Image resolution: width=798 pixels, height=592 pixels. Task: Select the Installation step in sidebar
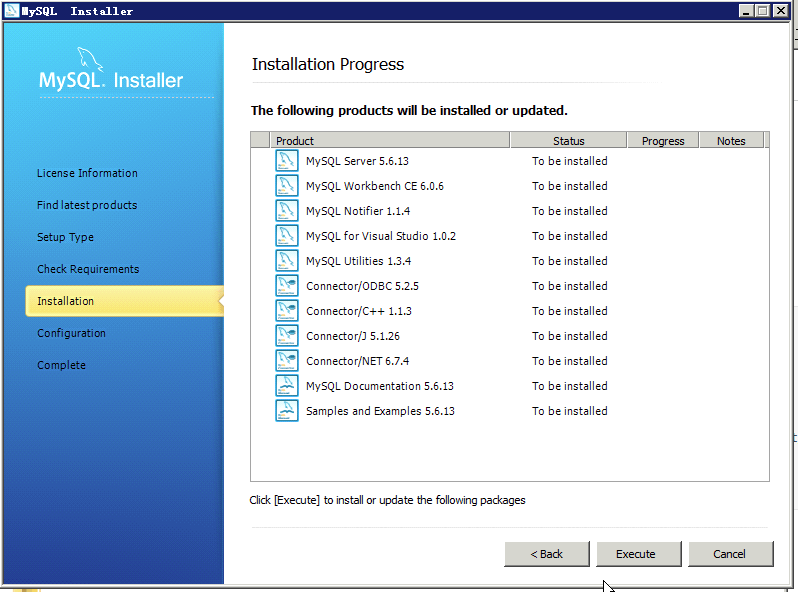point(125,301)
